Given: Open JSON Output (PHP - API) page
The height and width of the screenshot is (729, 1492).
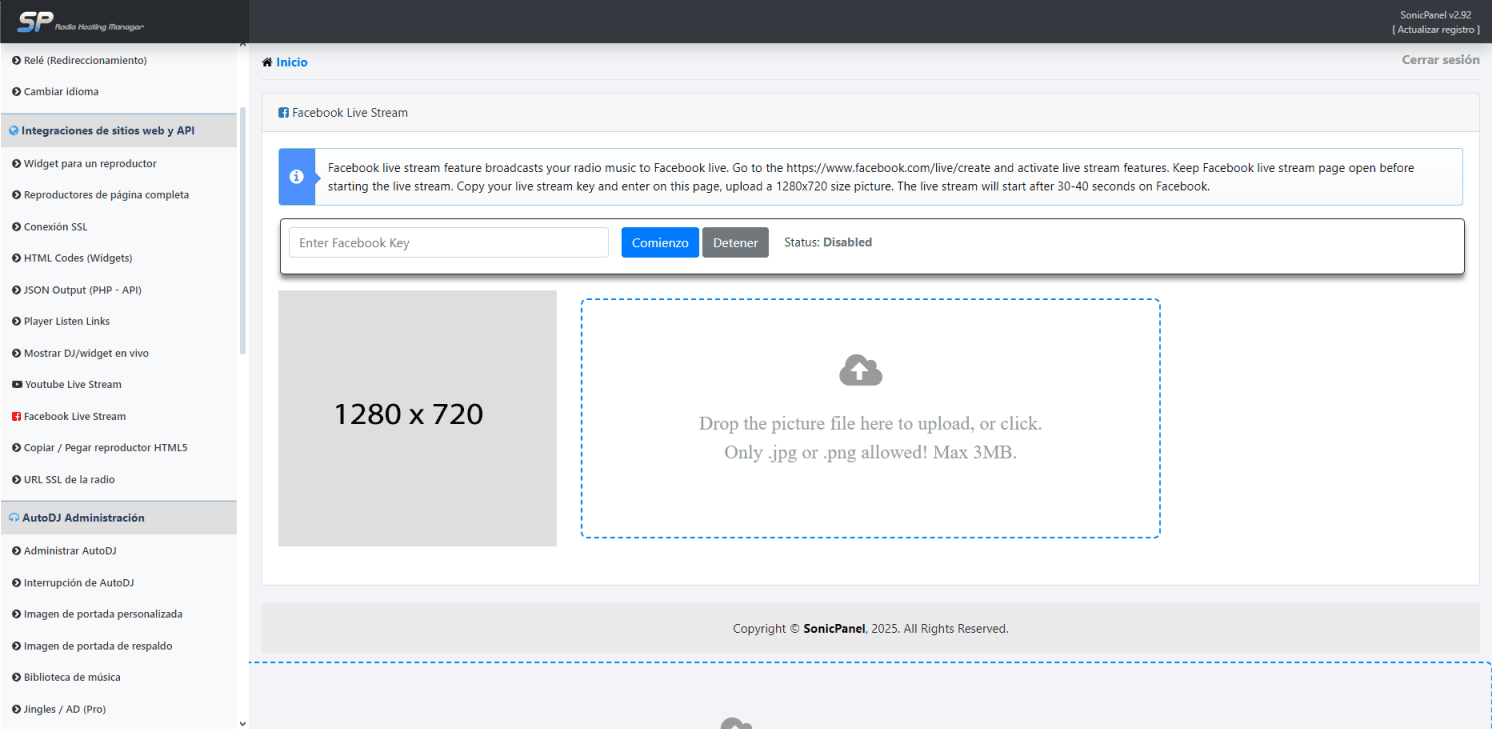Looking at the screenshot, I should [x=82, y=290].
